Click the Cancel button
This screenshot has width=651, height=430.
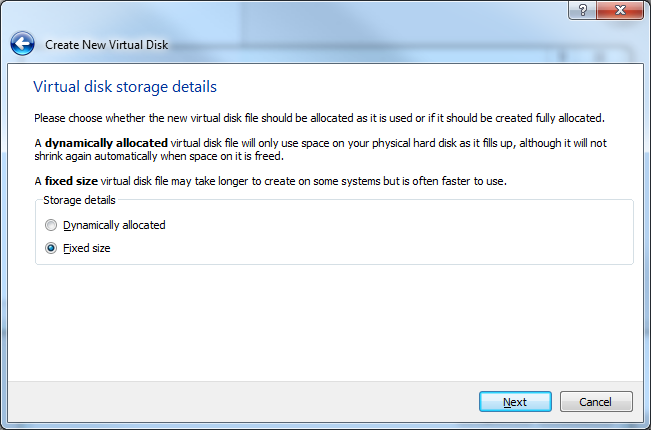click(x=596, y=402)
